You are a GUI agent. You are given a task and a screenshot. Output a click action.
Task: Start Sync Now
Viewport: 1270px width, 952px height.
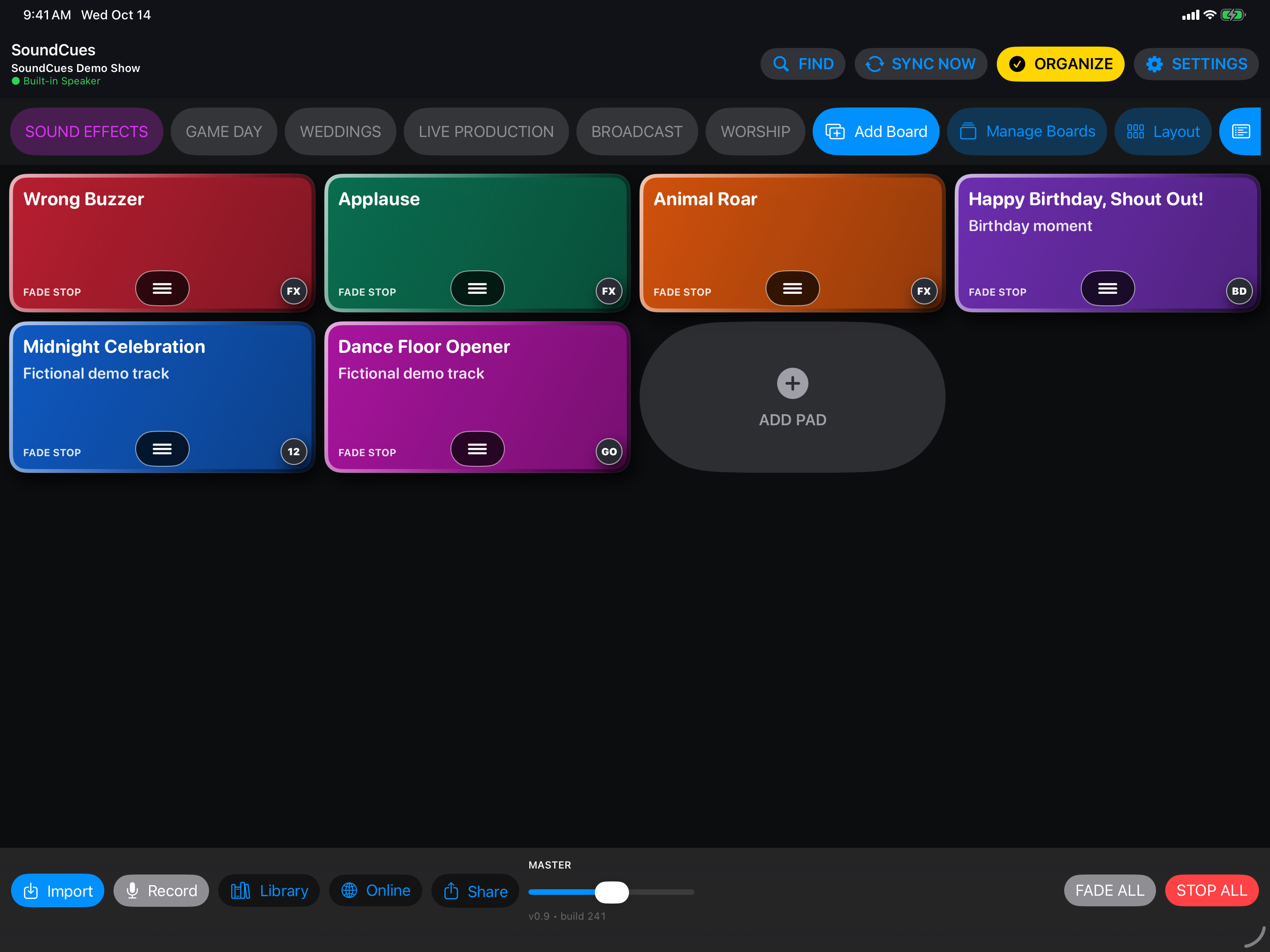click(920, 64)
